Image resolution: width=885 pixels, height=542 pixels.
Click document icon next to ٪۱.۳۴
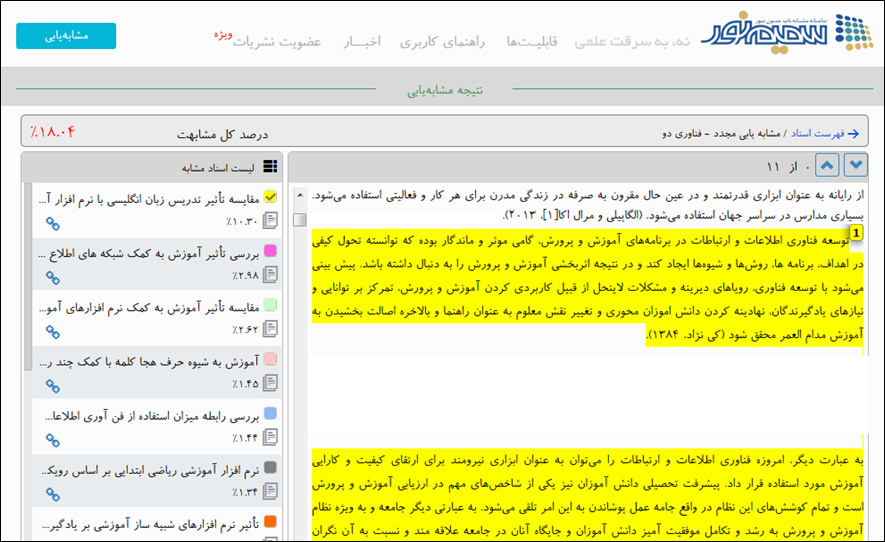(x=270, y=491)
